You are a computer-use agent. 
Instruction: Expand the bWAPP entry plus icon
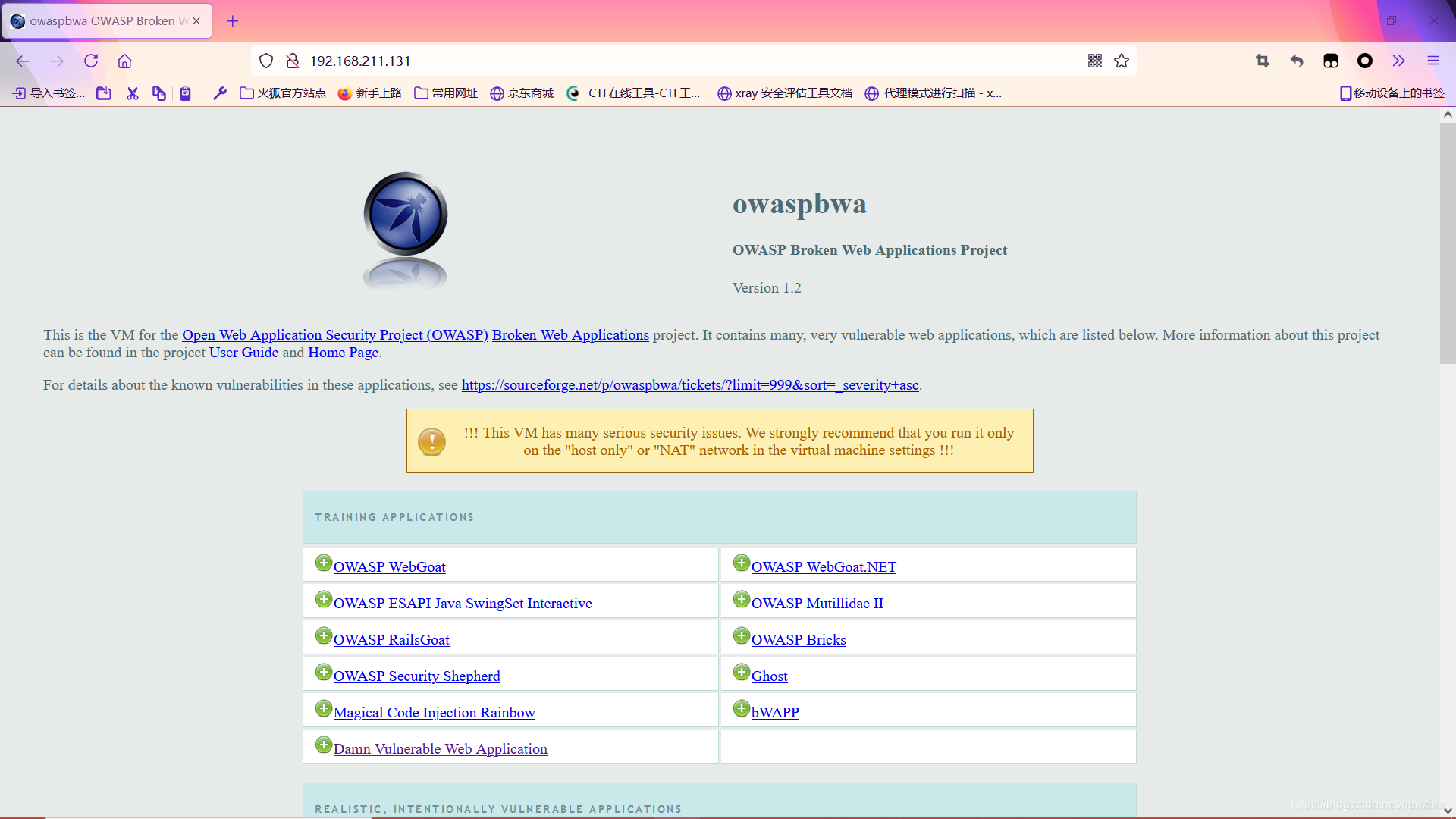[x=742, y=709]
